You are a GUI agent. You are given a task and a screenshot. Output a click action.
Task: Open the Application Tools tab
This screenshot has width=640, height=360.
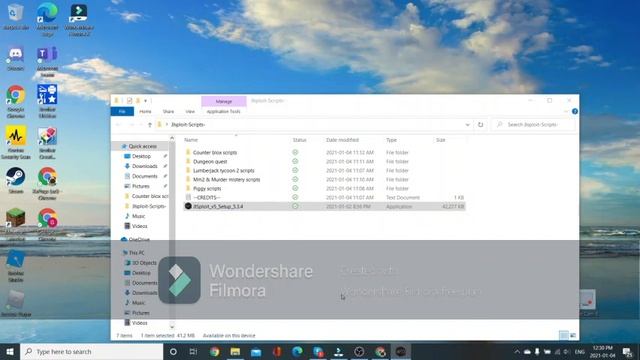point(223,111)
